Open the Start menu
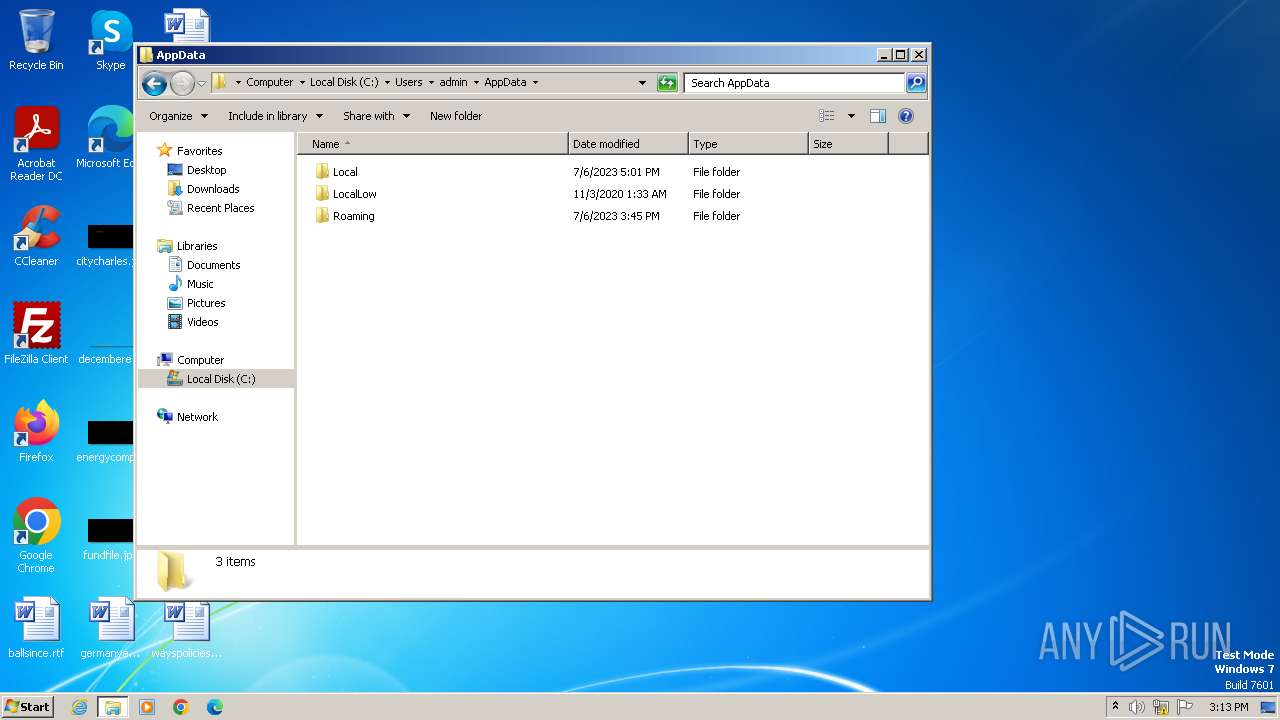The height and width of the screenshot is (720, 1280). 27,706
